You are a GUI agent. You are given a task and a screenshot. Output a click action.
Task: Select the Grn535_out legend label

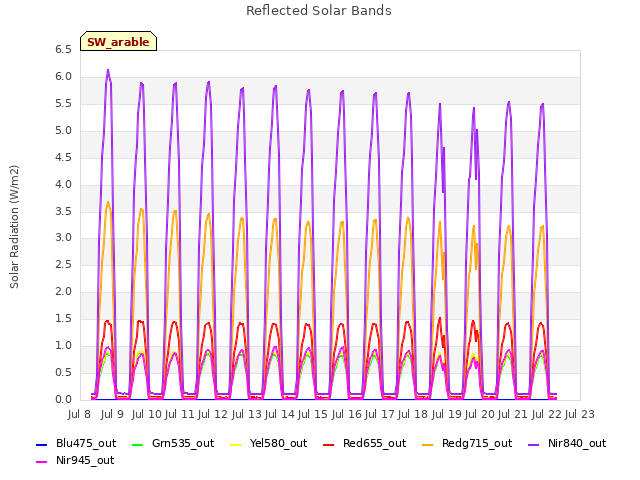(183, 443)
